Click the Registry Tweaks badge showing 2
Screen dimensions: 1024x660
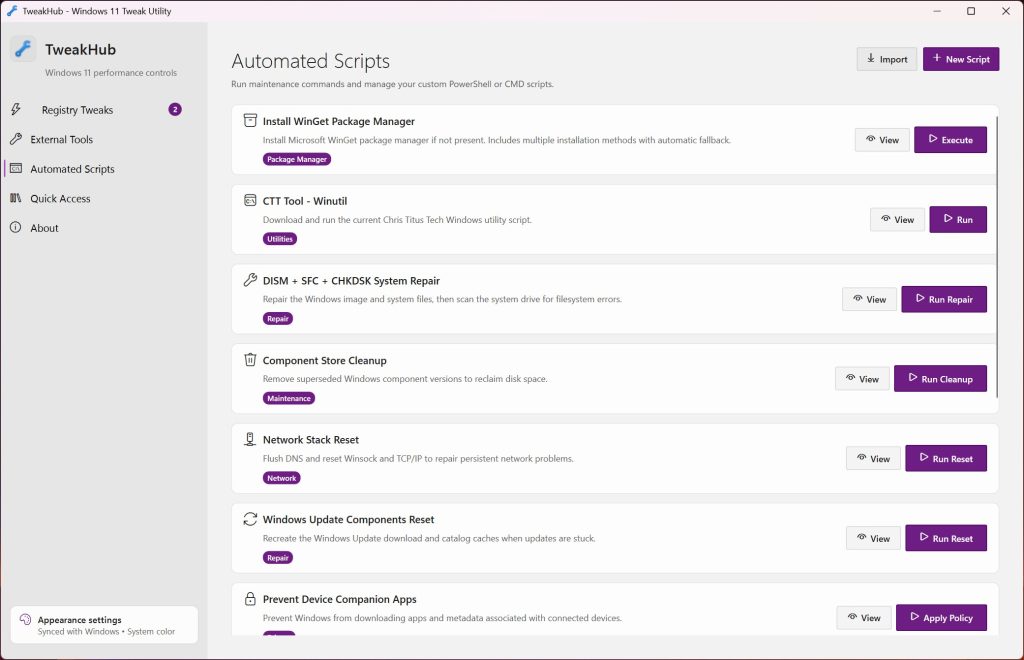[175, 109]
